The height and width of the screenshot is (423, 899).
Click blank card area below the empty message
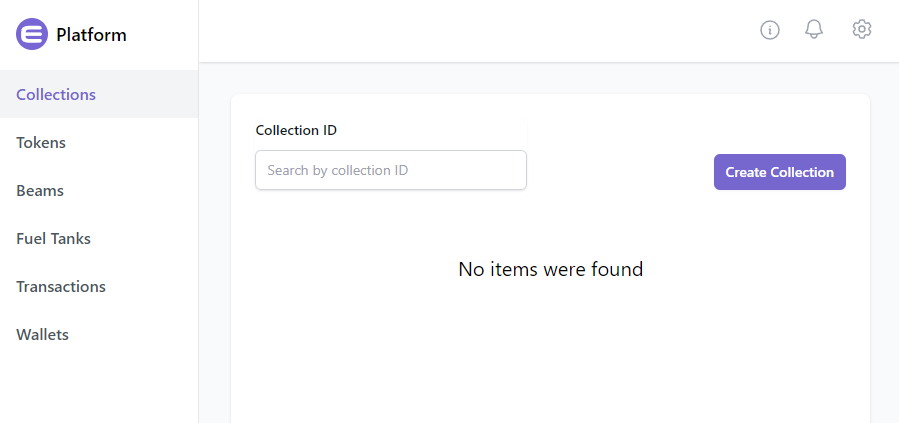[550, 360]
